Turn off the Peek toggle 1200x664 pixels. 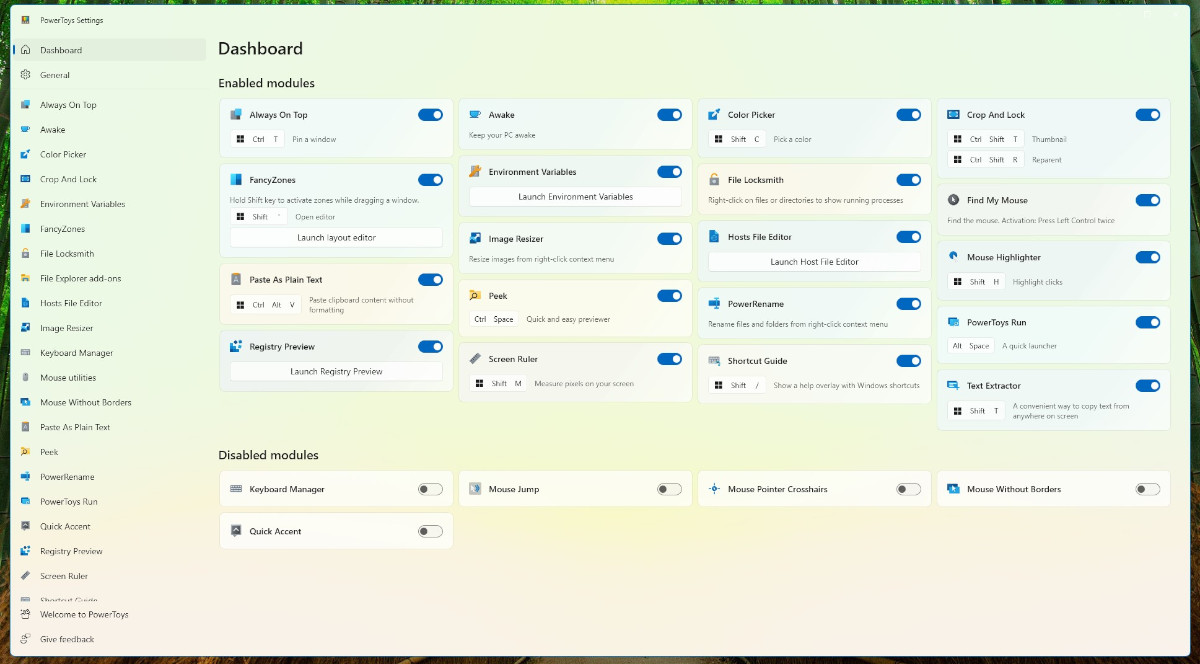click(x=669, y=296)
